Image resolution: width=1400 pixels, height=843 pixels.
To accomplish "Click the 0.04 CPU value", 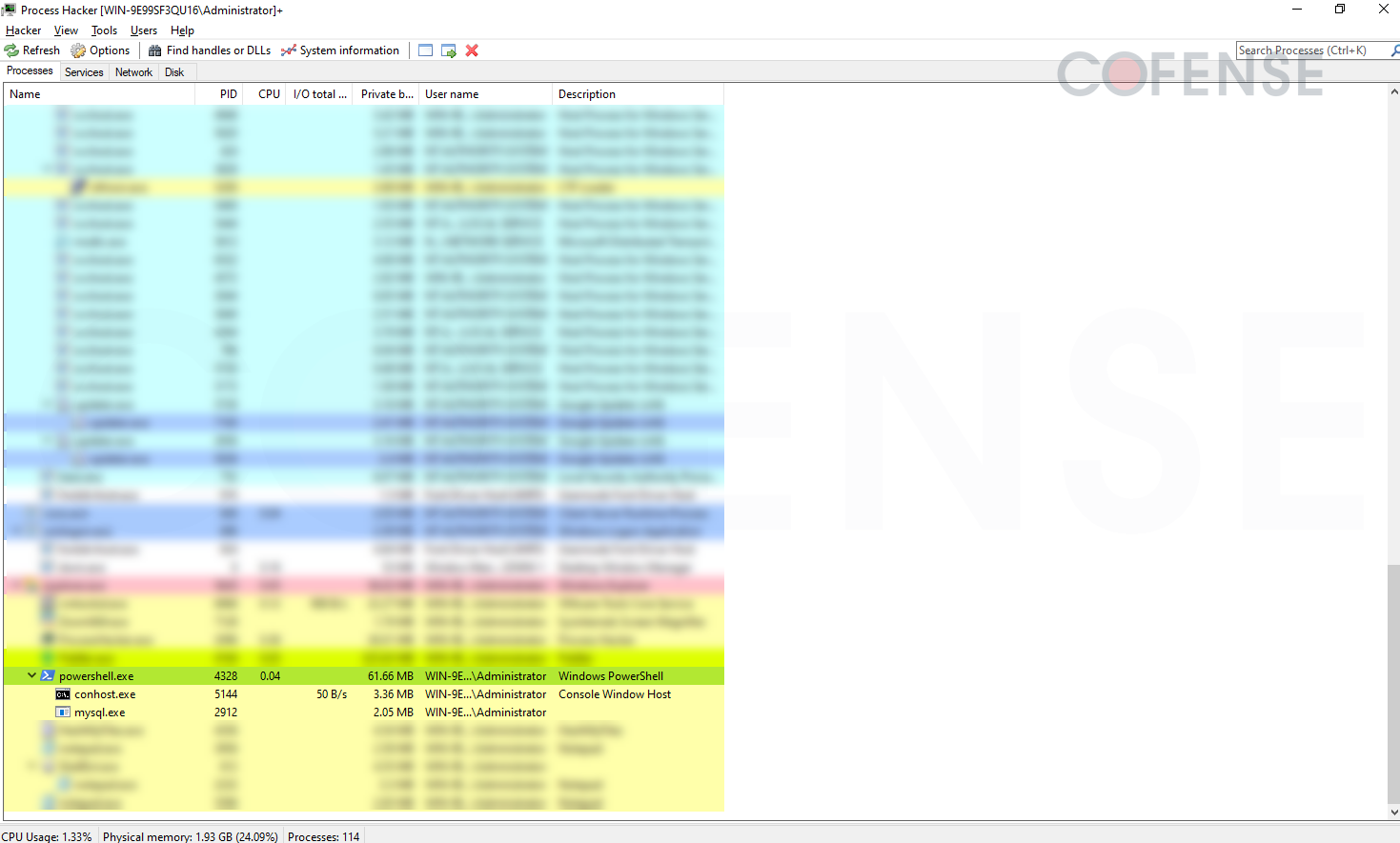I will pos(271,676).
